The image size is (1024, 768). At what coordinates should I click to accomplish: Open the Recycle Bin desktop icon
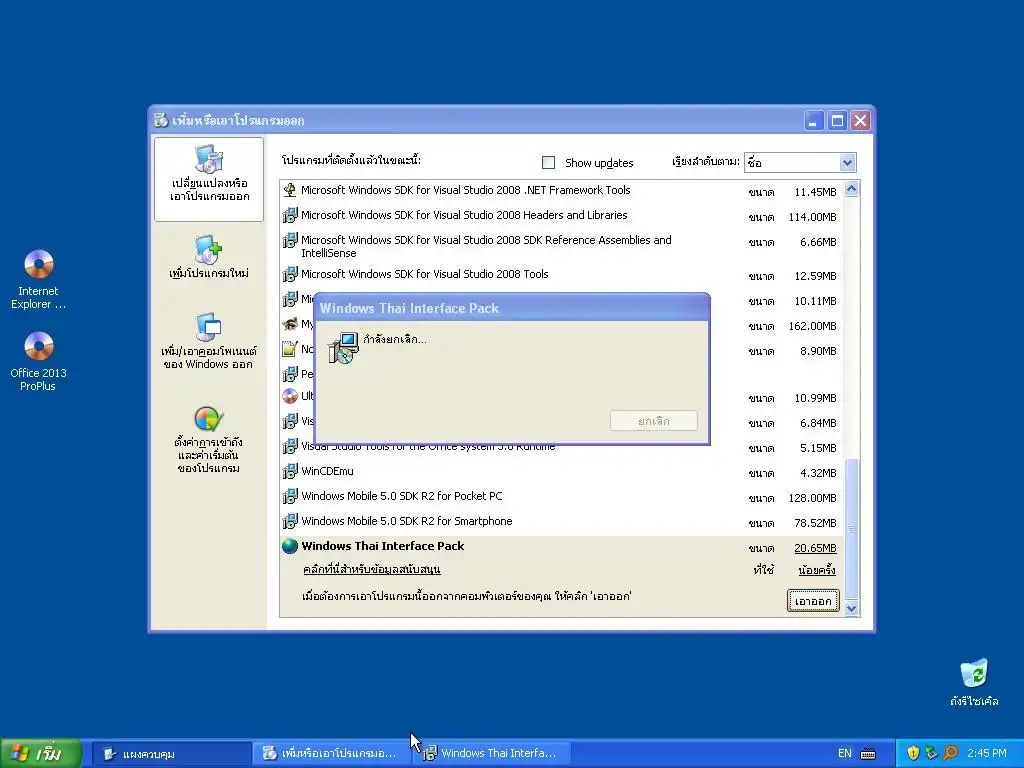[x=974, y=673]
